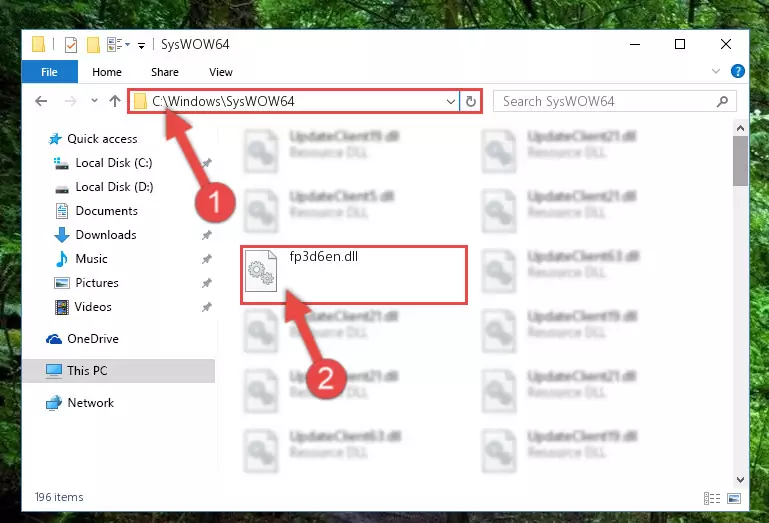Click the pin icon beside Local Disk (C:)
Viewport: 769px width, 523px height.
tap(206, 163)
